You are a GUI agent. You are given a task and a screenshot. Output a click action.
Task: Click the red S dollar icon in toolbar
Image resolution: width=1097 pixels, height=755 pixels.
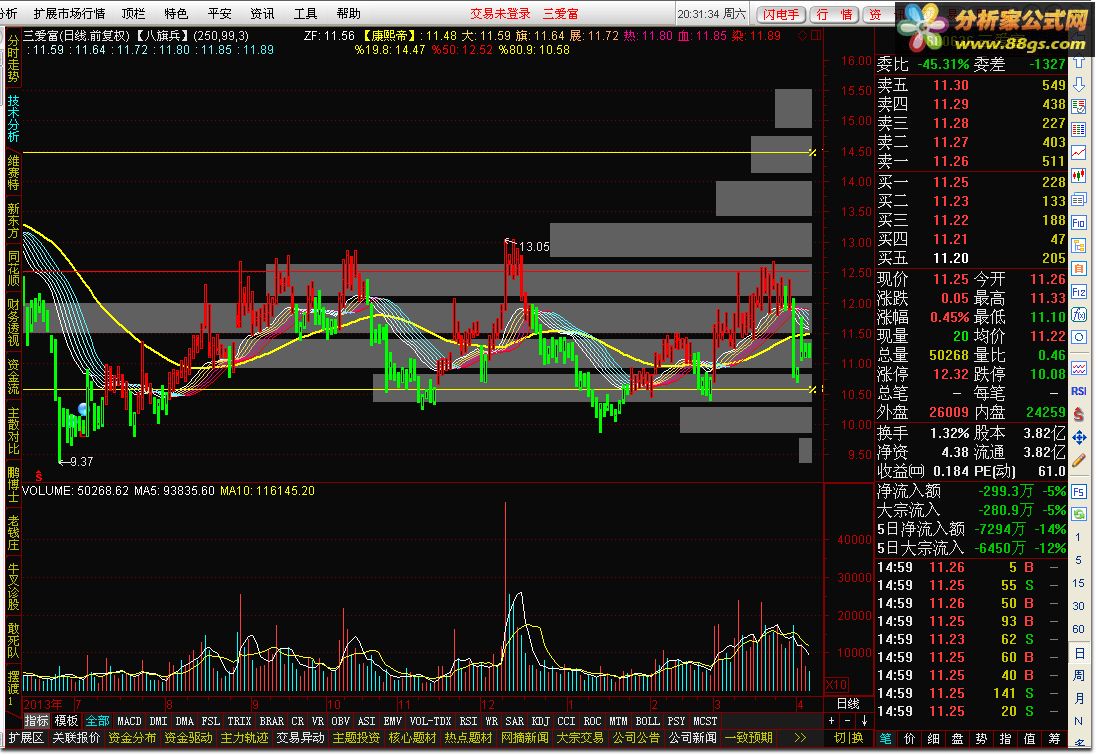tap(1079, 414)
